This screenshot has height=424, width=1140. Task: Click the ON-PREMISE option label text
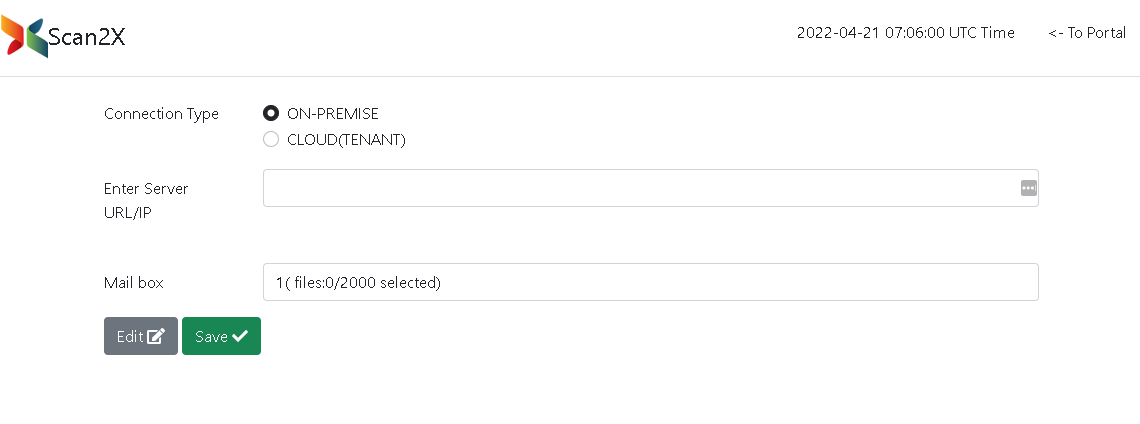pyautogui.click(x=333, y=114)
